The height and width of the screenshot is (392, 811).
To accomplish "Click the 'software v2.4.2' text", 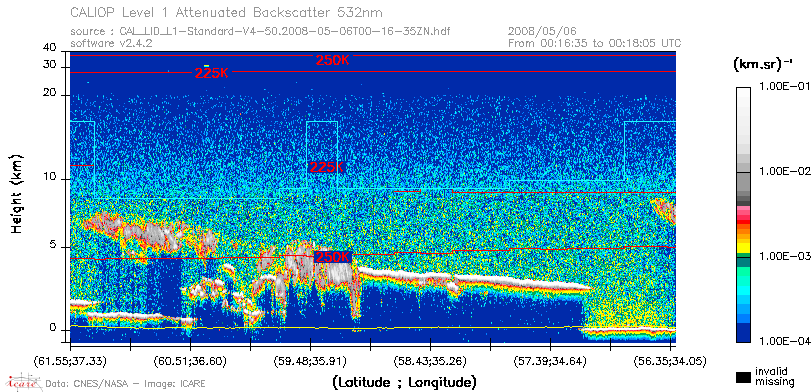I will [x=111, y=43].
